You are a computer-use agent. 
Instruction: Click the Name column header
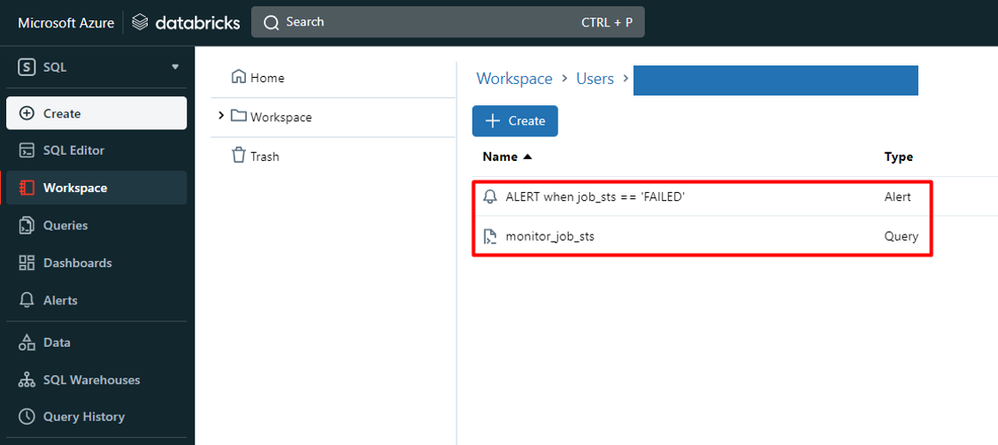click(500, 157)
